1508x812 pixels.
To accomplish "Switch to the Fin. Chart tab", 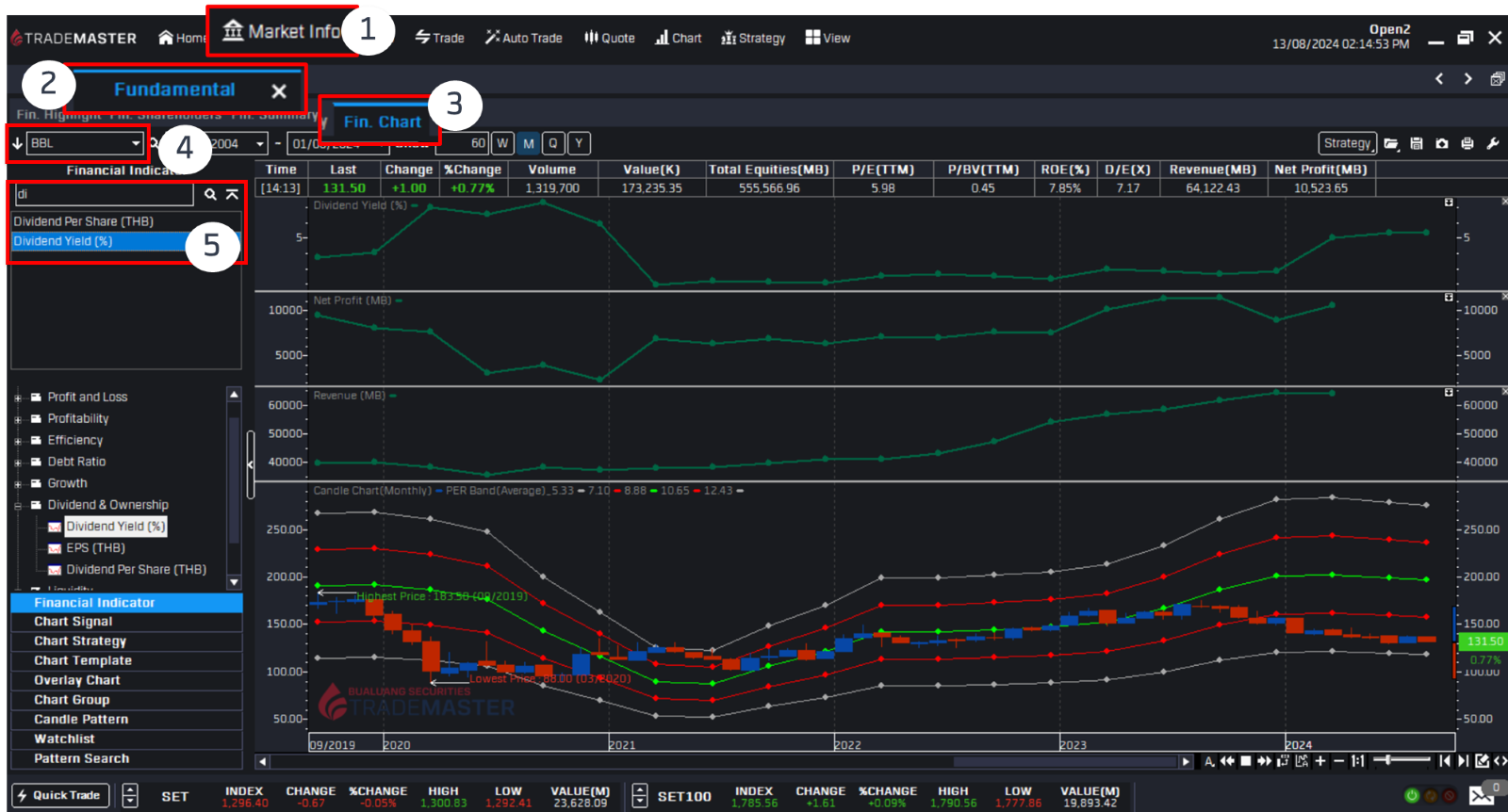I will 381,122.
